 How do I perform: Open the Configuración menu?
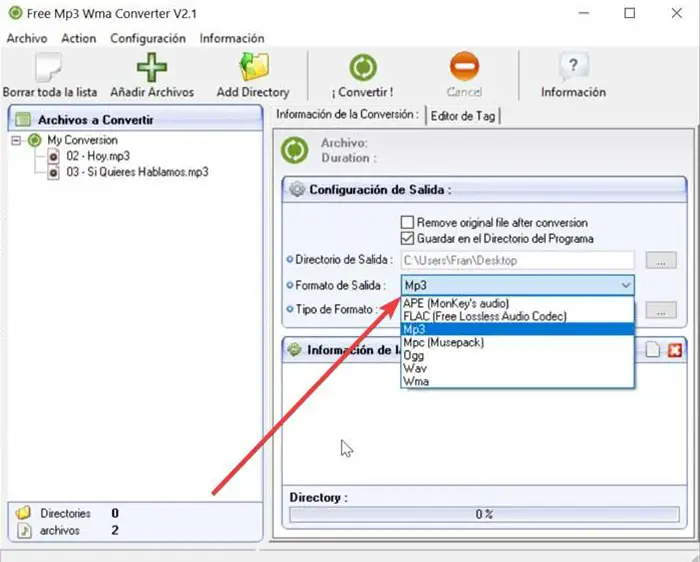coord(148,38)
